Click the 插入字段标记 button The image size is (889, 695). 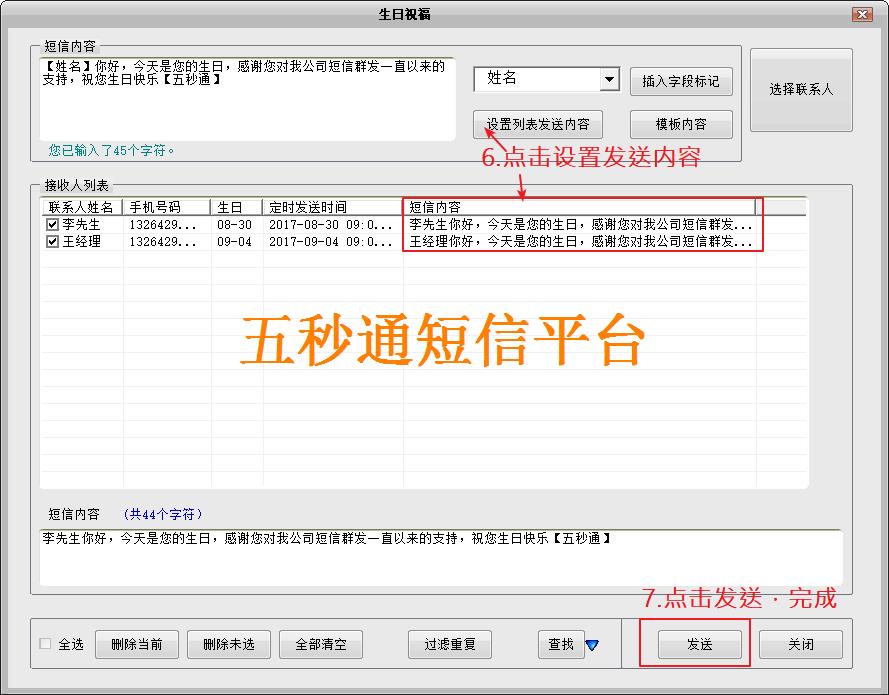(x=681, y=81)
